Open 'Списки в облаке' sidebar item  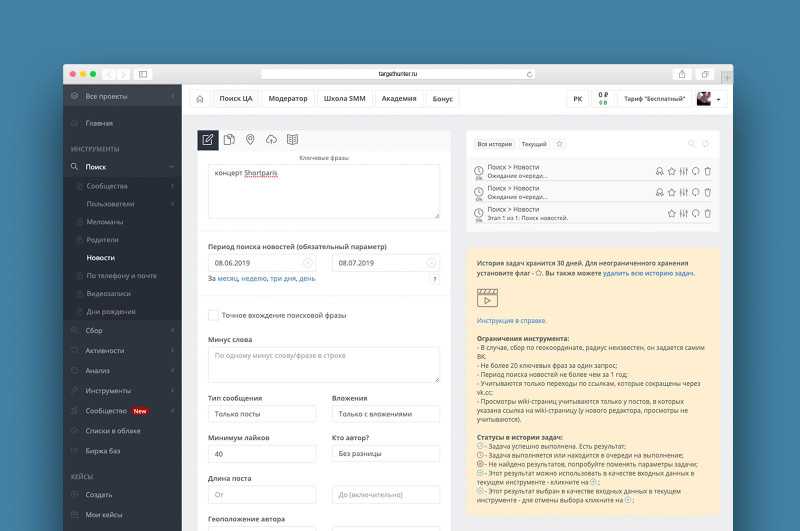113,431
